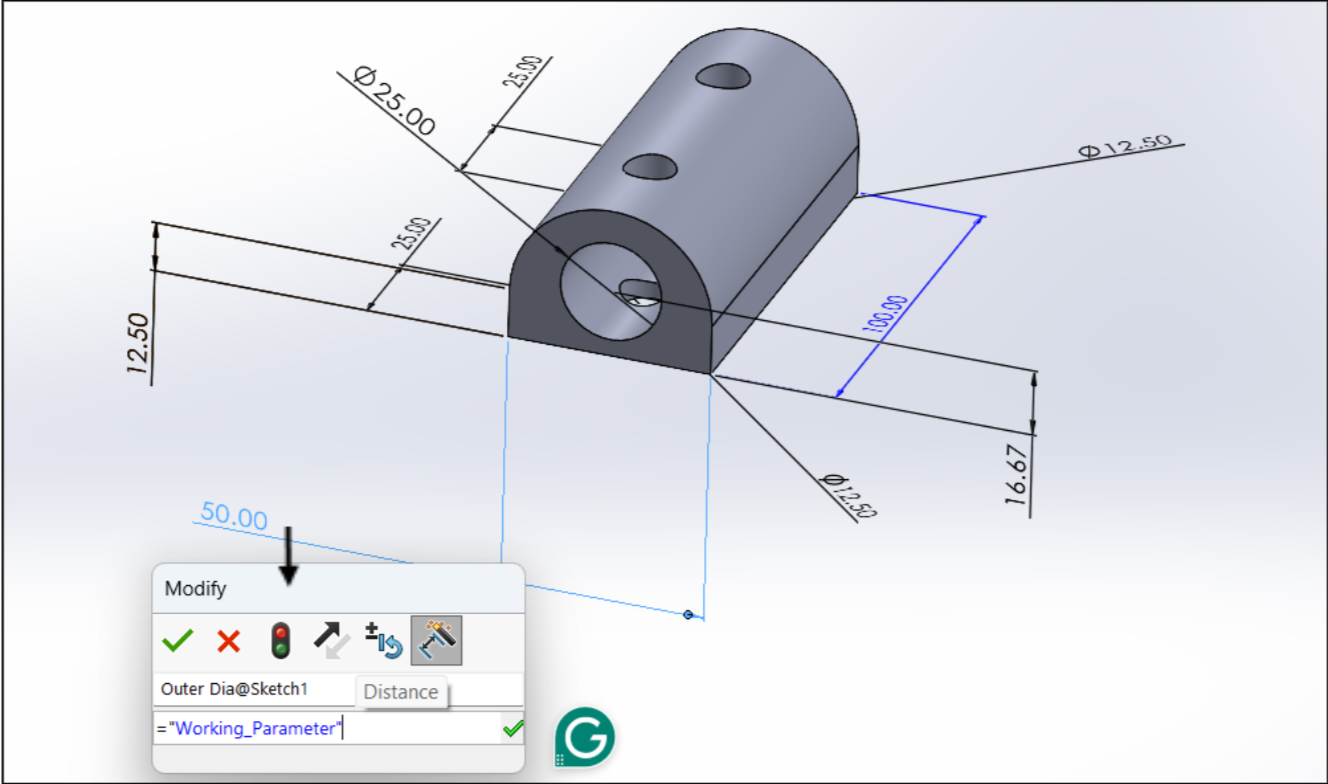
Task: Open the increment value reset icon
Action: (x=383, y=641)
